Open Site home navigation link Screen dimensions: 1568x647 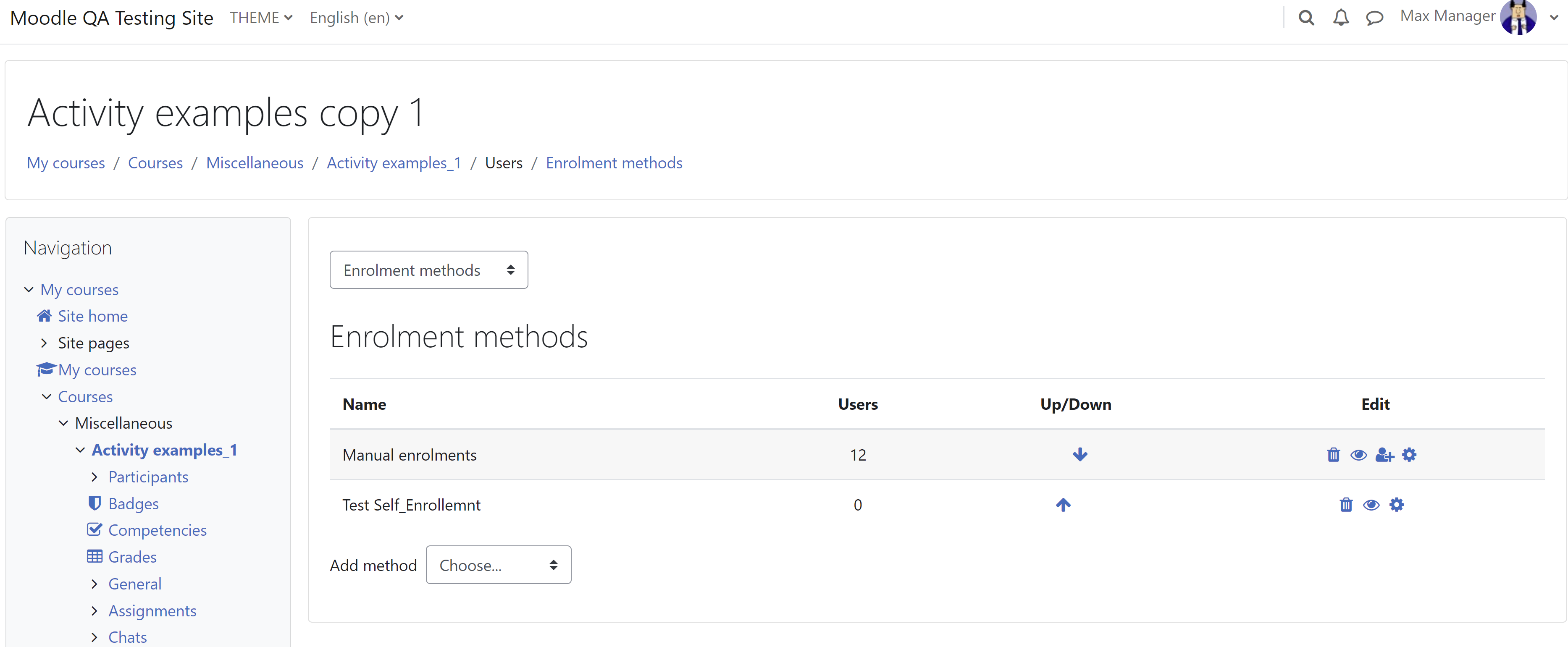[x=92, y=316]
